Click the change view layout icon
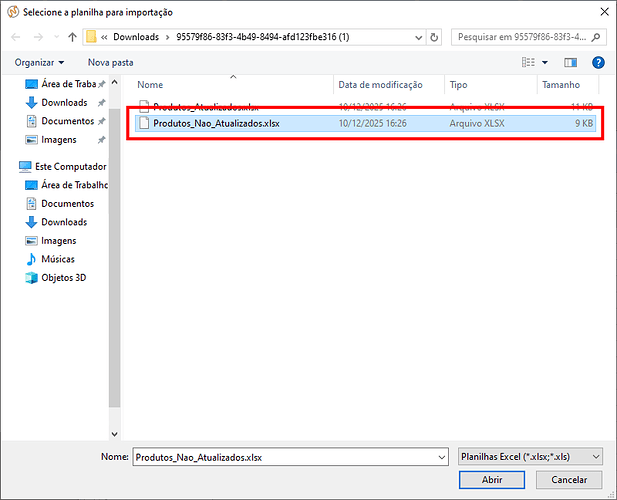This screenshot has width=617, height=500. pyautogui.click(x=528, y=62)
